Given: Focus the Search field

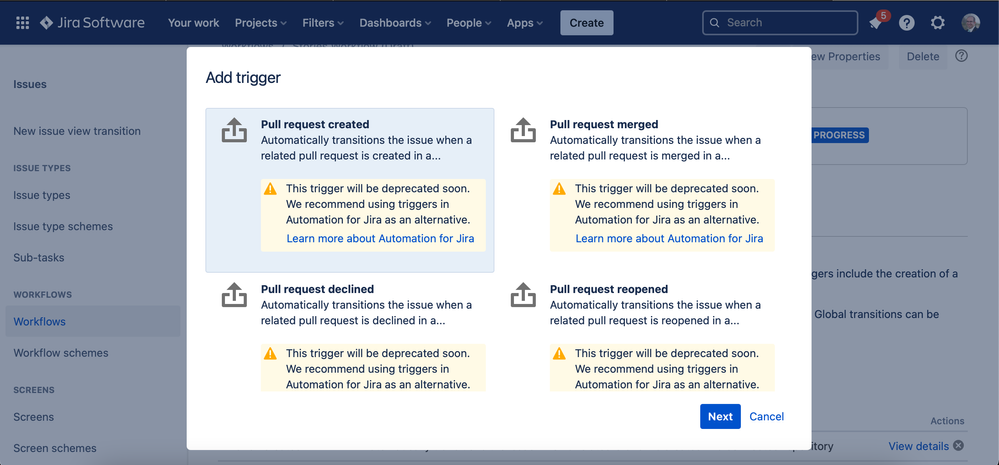Looking at the screenshot, I should click(x=780, y=23).
